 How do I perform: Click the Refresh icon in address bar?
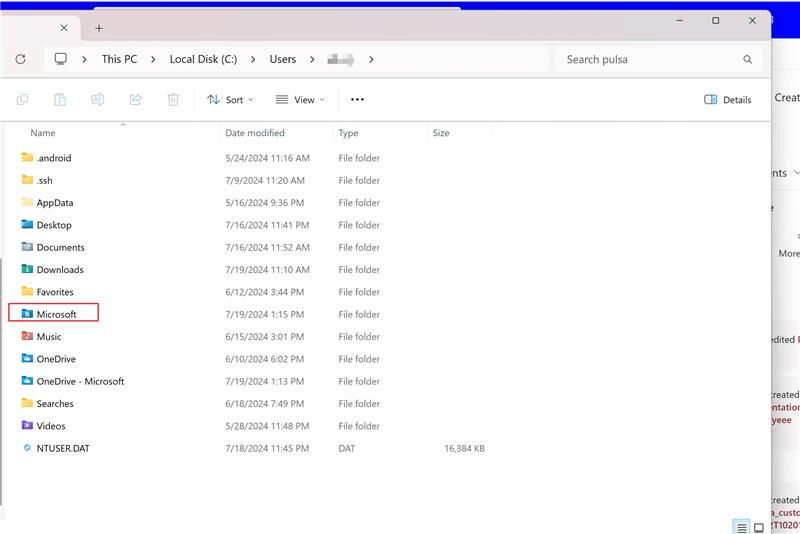[x=20, y=59]
